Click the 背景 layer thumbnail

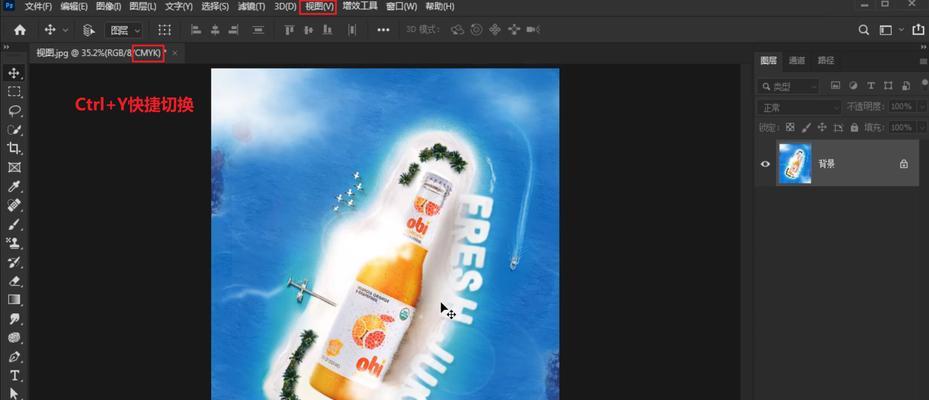tap(794, 163)
